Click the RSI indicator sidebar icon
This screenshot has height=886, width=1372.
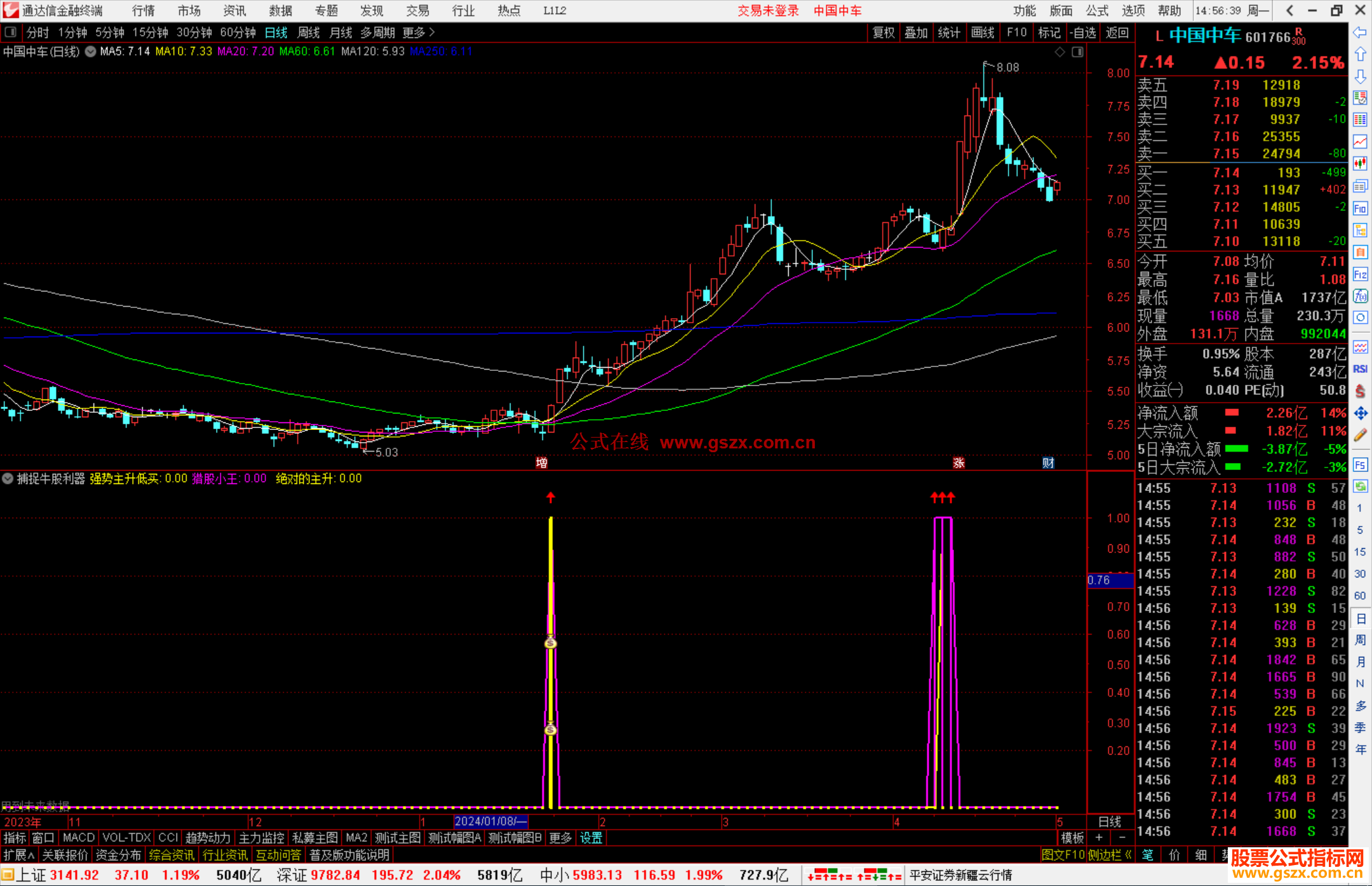pos(1360,369)
